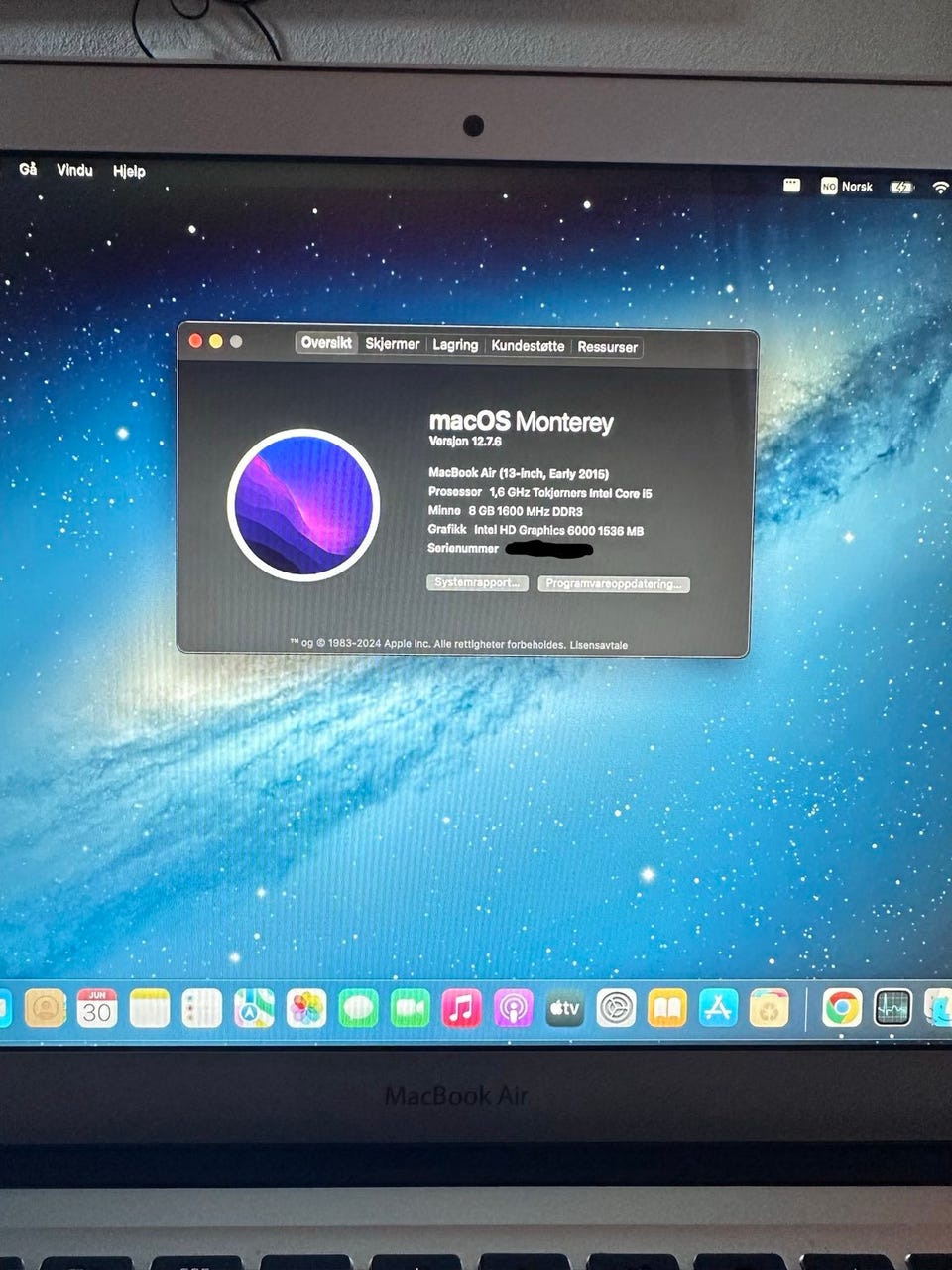Open the Apple TV app
Viewport: 952px width, 1270px height.
click(564, 1009)
